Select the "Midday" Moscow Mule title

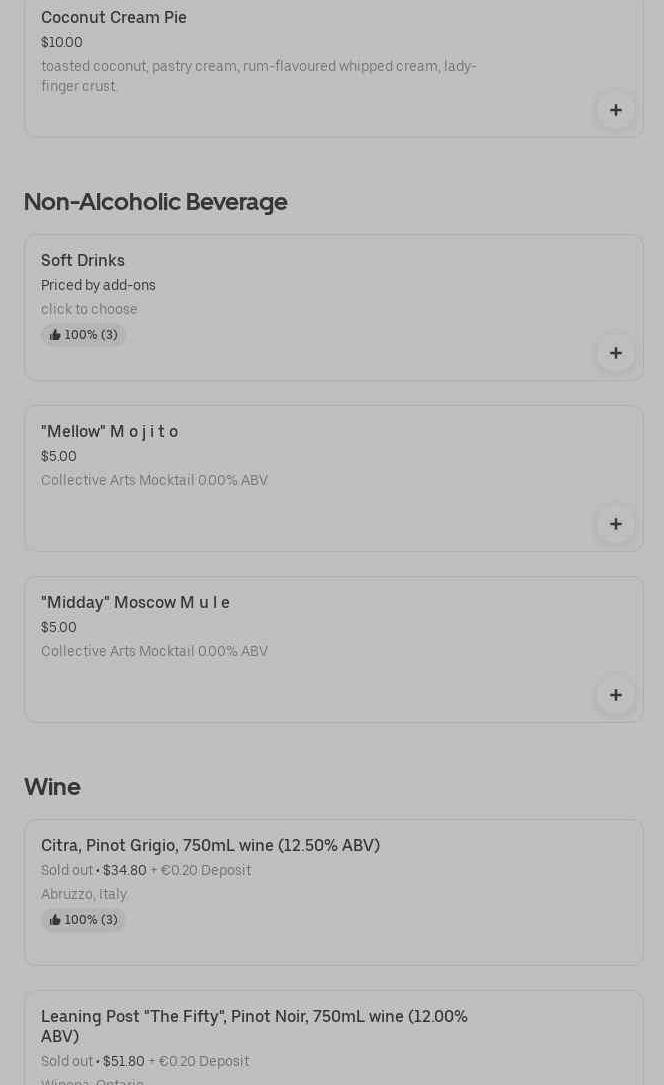point(136,602)
